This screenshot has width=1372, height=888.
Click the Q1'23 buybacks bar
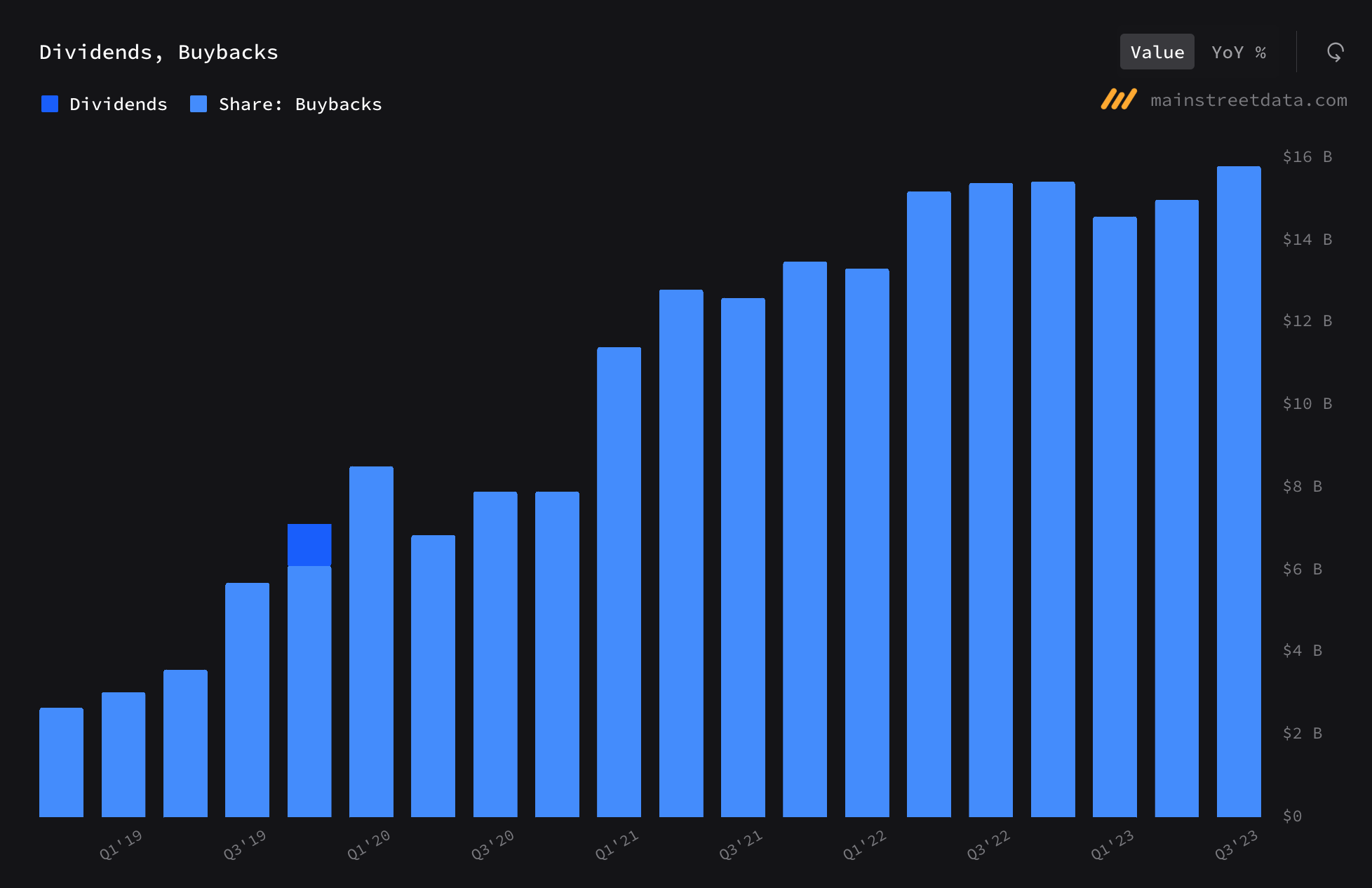click(1115, 517)
